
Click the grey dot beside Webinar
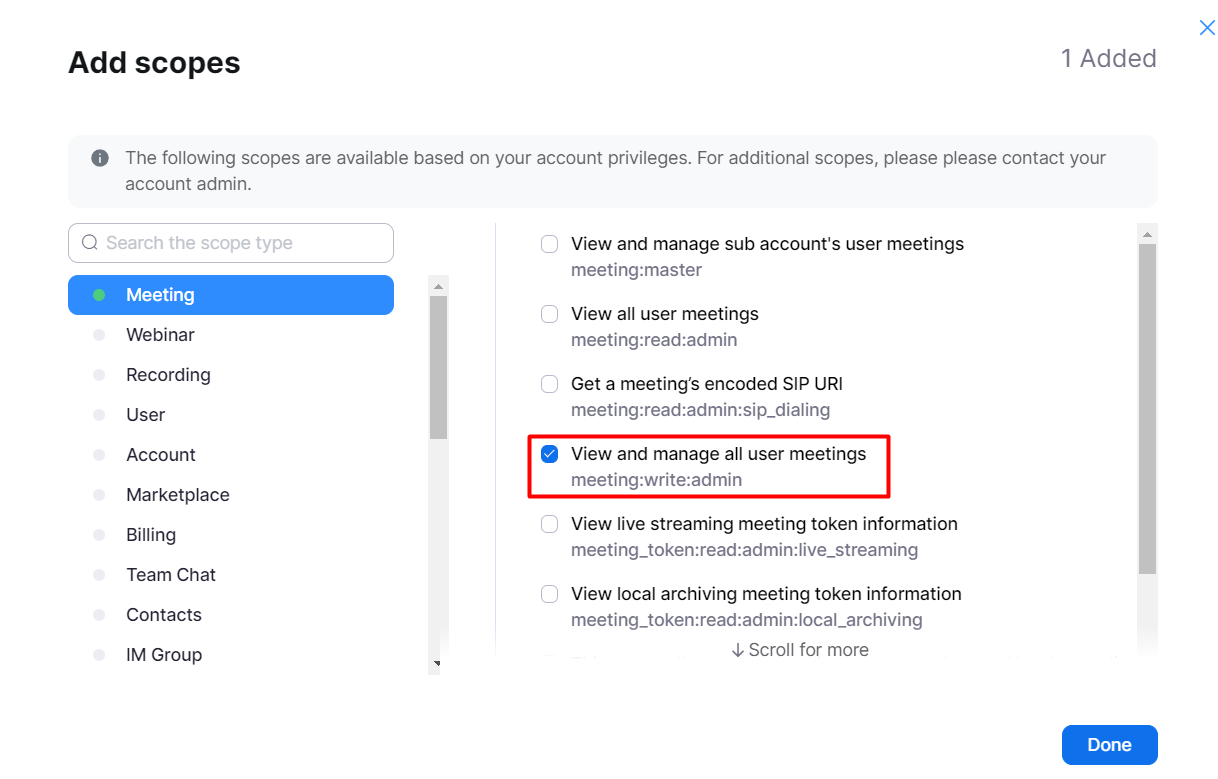(x=99, y=335)
